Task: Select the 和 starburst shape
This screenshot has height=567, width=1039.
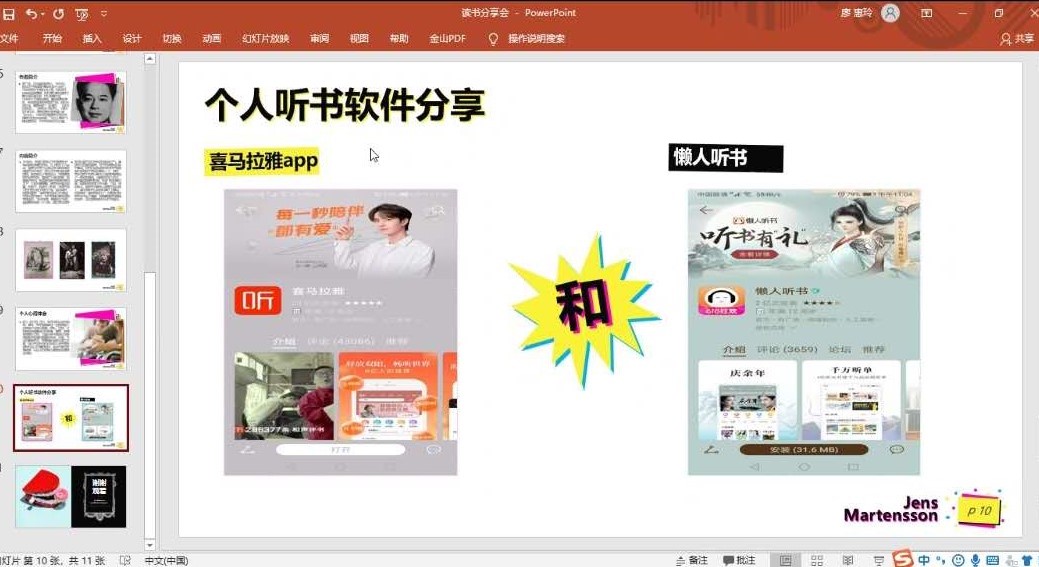Action: pos(584,310)
